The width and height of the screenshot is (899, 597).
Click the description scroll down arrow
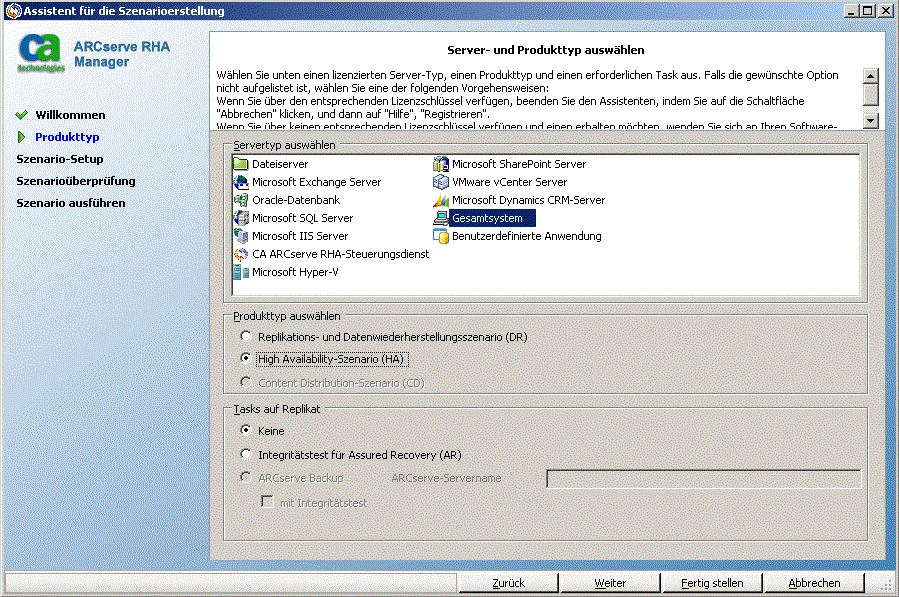pos(870,120)
